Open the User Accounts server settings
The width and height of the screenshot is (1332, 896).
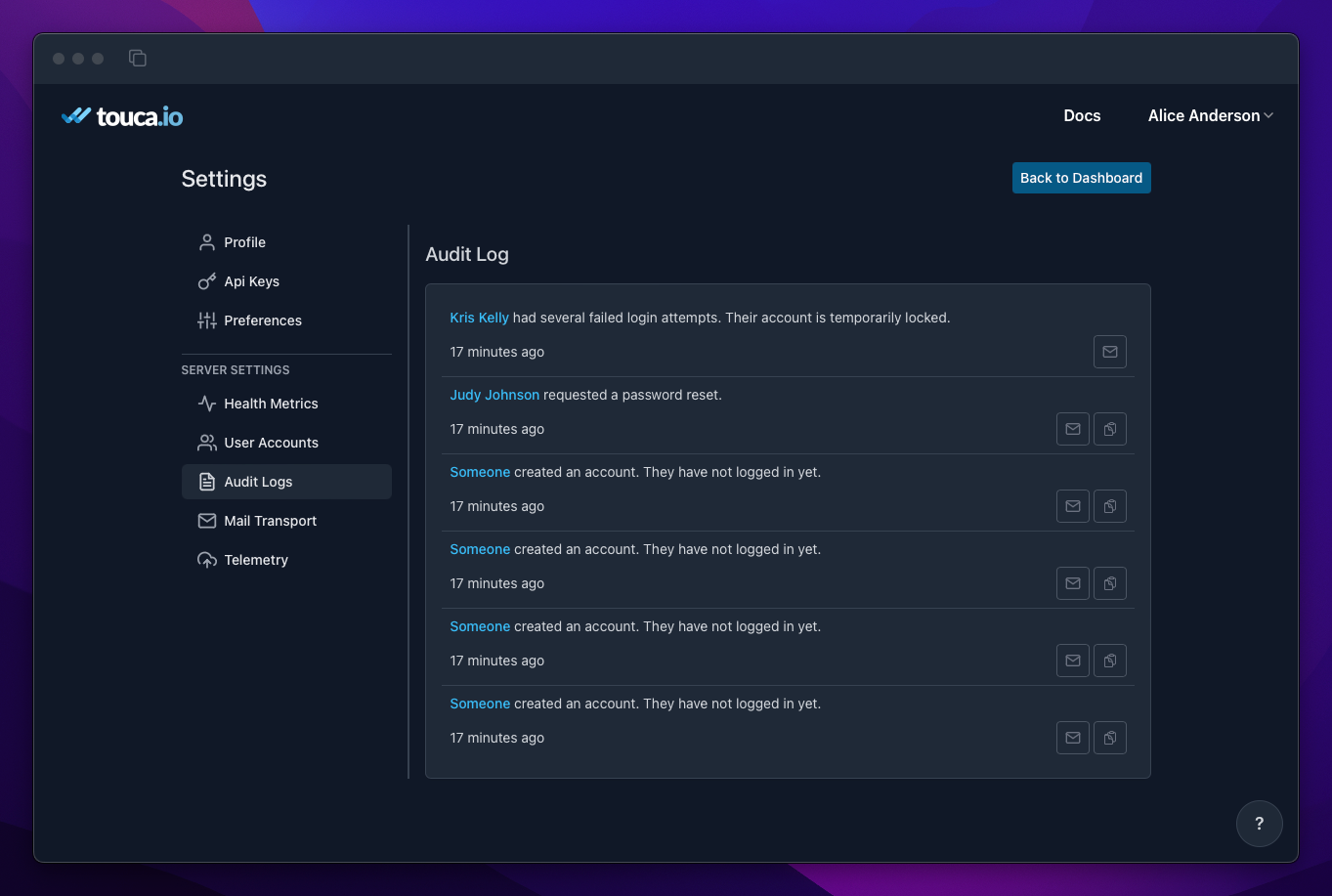(286, 443)
